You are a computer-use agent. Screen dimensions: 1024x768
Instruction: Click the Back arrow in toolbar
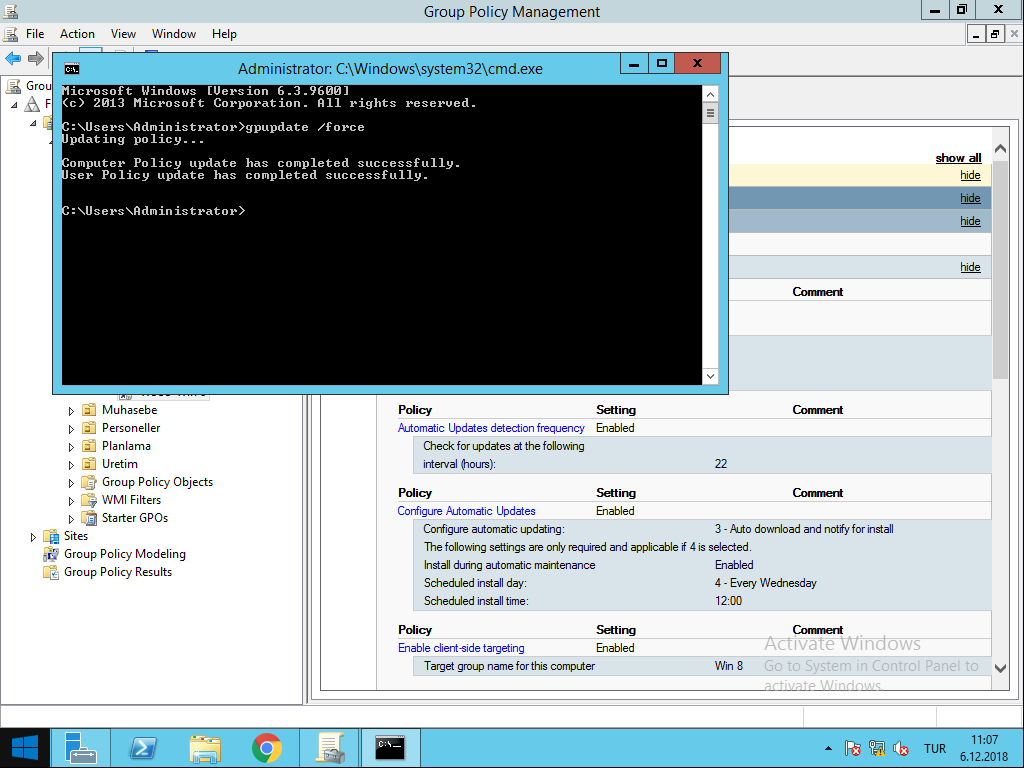coord(13,59)
